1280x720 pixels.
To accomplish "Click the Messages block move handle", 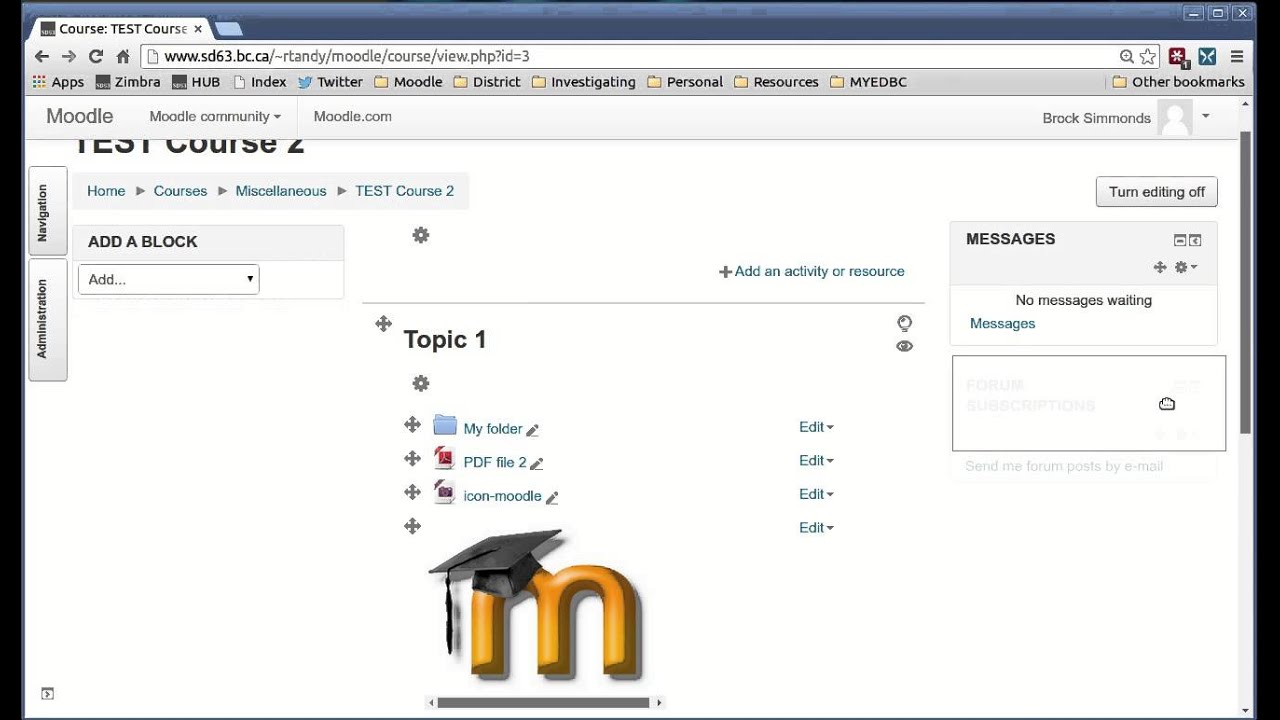I will point(1160,267).
